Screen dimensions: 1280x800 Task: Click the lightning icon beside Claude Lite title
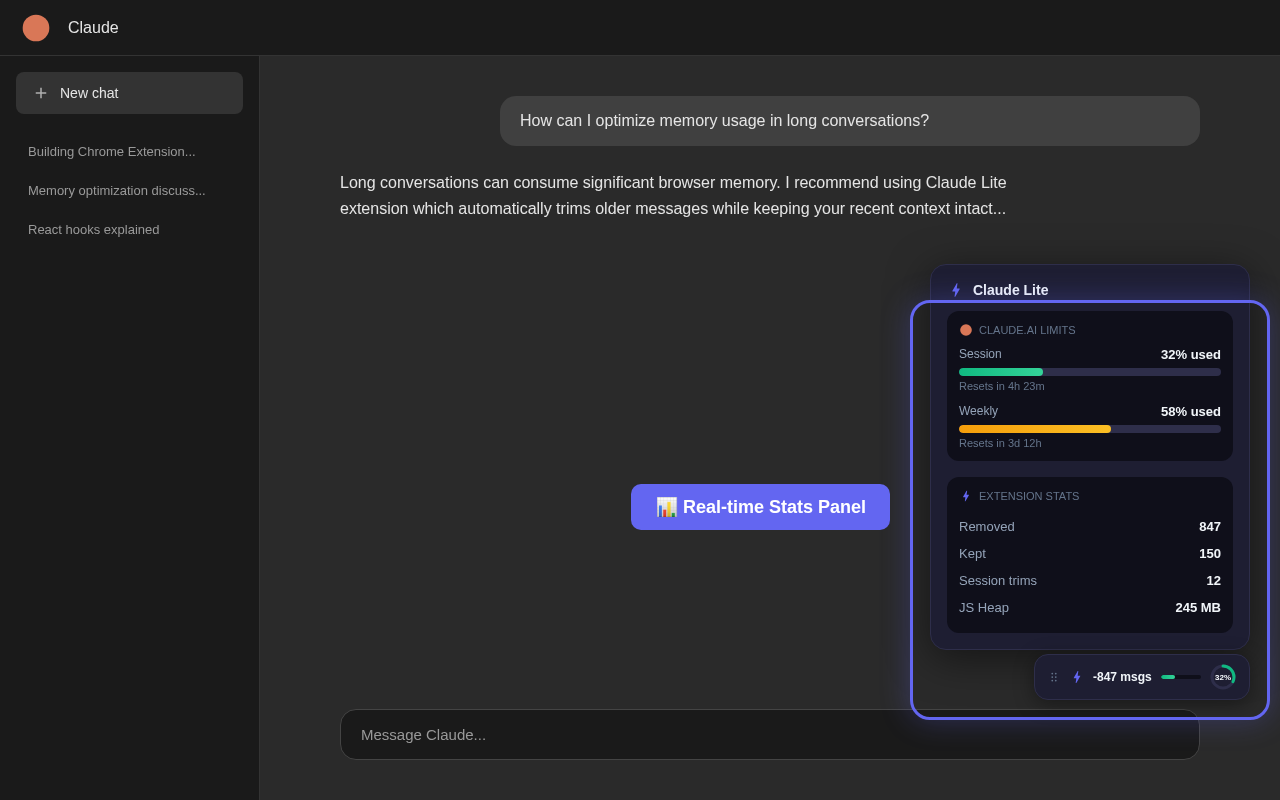956,290
